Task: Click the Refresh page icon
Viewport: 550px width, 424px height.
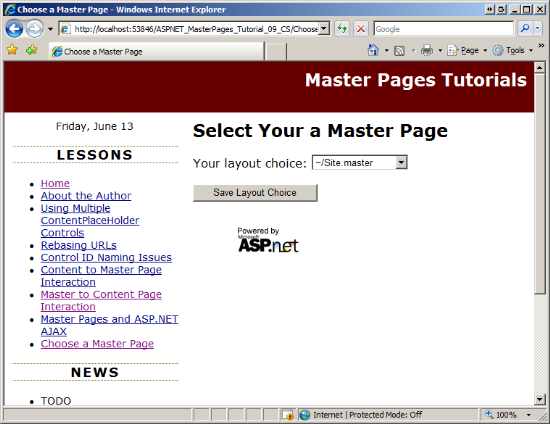Action: tap(342, 29)
